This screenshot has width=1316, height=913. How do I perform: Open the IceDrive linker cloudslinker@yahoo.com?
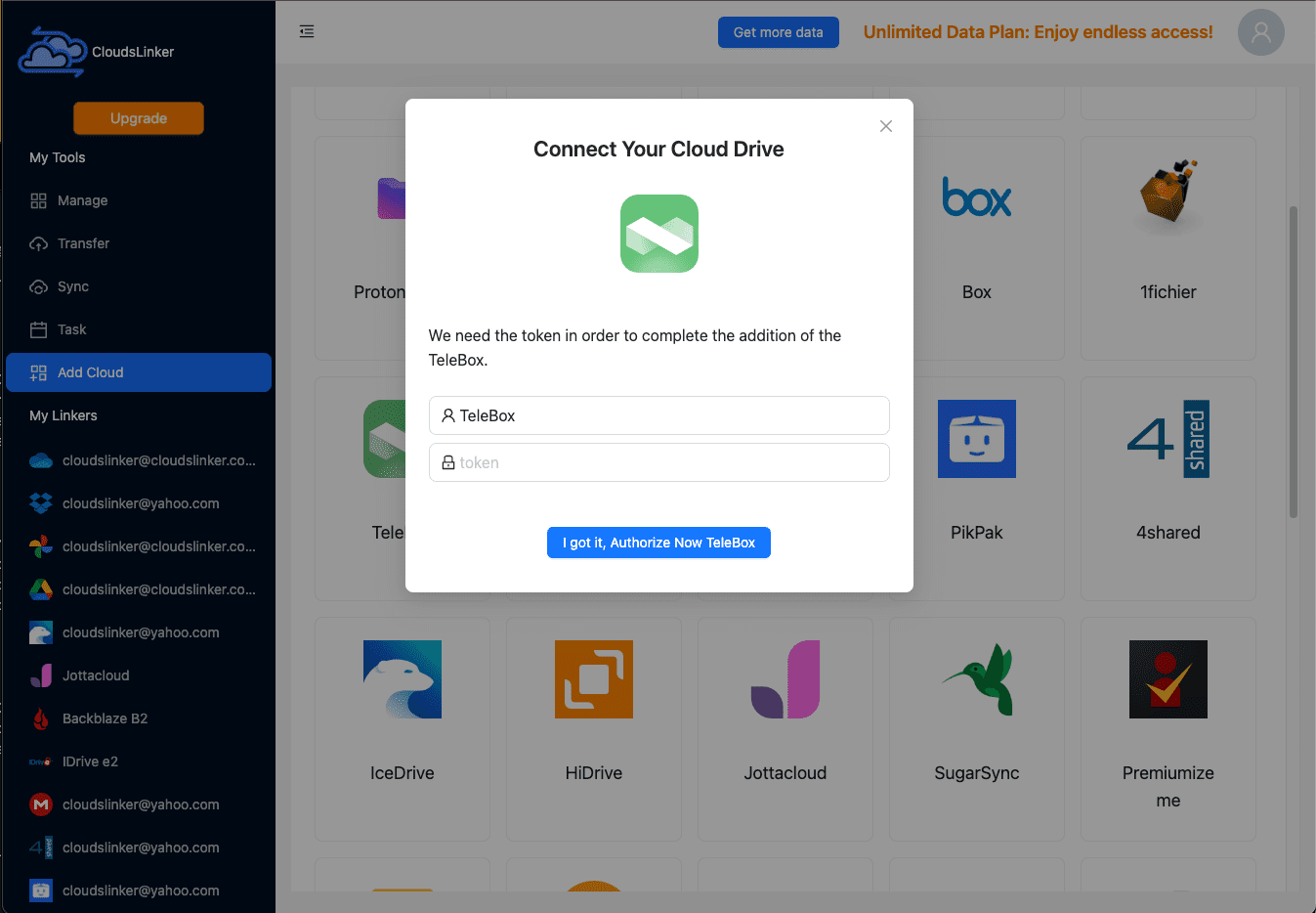(x=139, y=632)
